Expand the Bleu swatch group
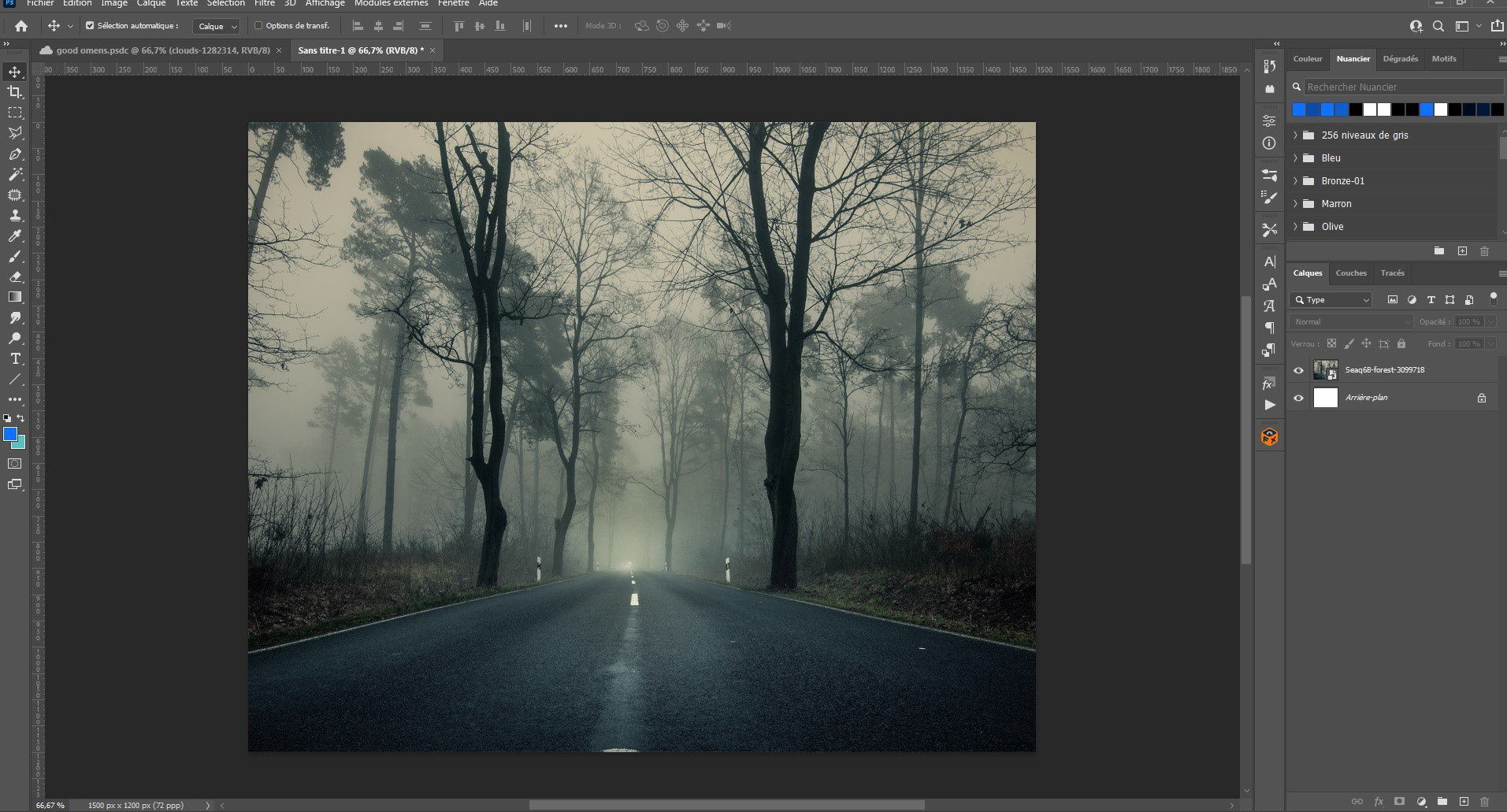The image size is (1507, 812). tap(1296, 158)
